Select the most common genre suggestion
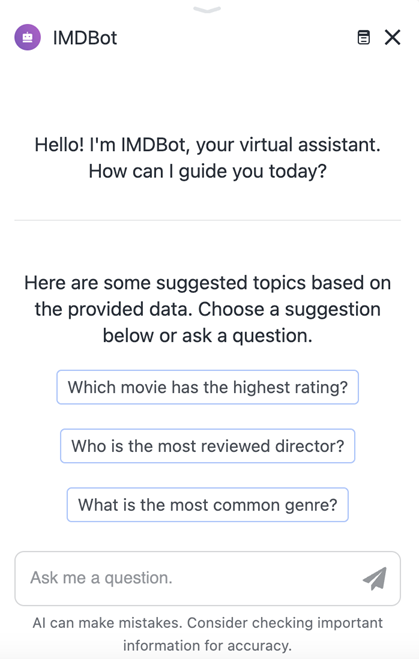Viewport: 419px width, 659px height. click(208, 505)
